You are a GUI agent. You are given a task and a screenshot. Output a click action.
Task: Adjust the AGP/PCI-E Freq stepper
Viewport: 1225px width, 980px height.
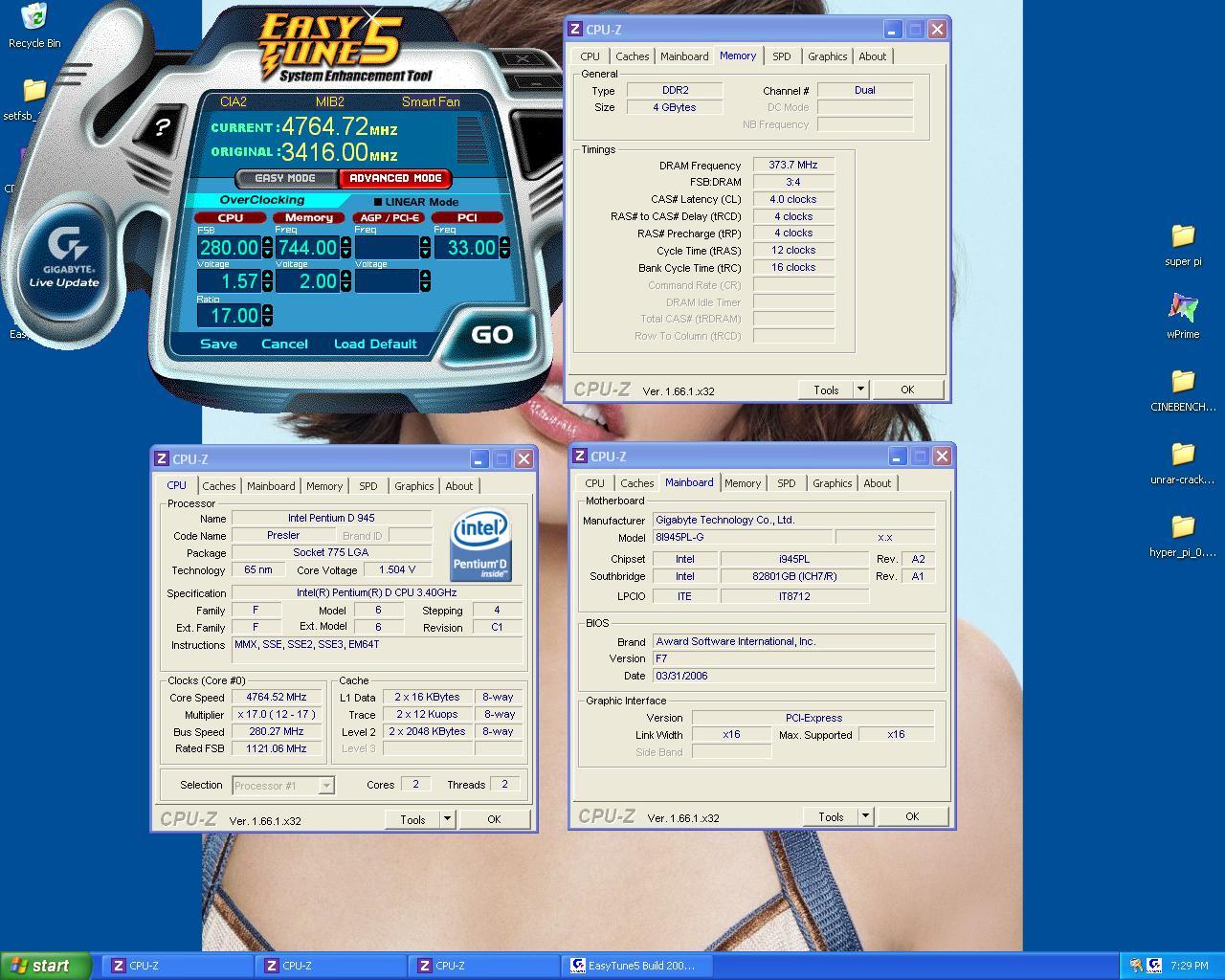425,248
